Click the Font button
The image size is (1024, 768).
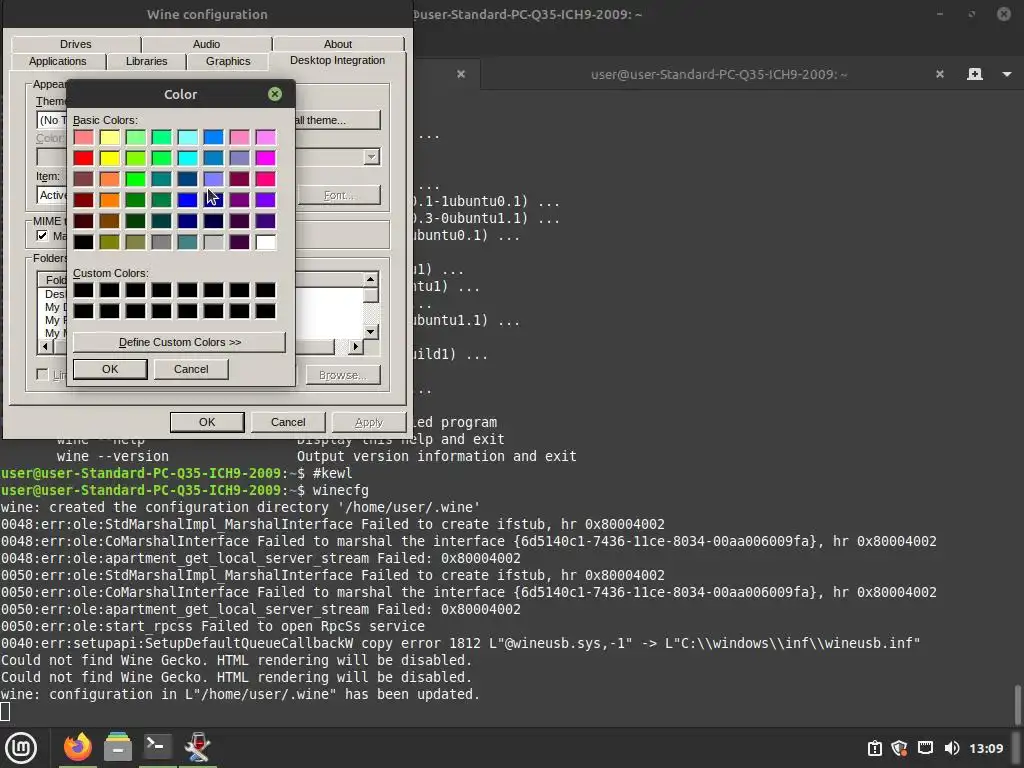[340, 195]
